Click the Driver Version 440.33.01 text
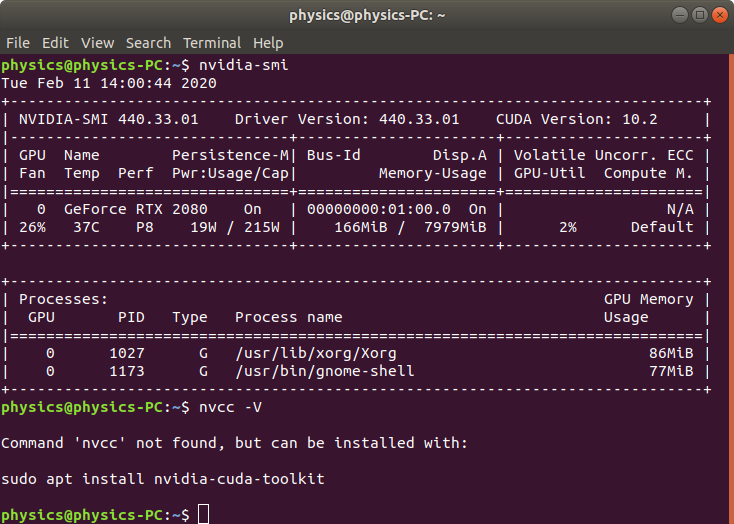Screen dimensions: 734x524 [347, 119]
